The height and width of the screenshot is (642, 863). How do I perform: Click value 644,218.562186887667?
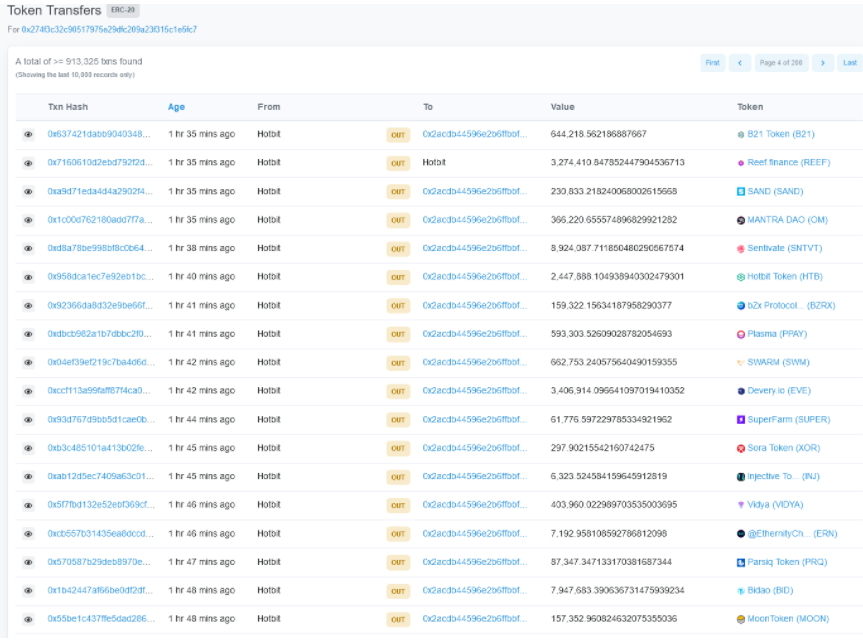click(598, 134)
